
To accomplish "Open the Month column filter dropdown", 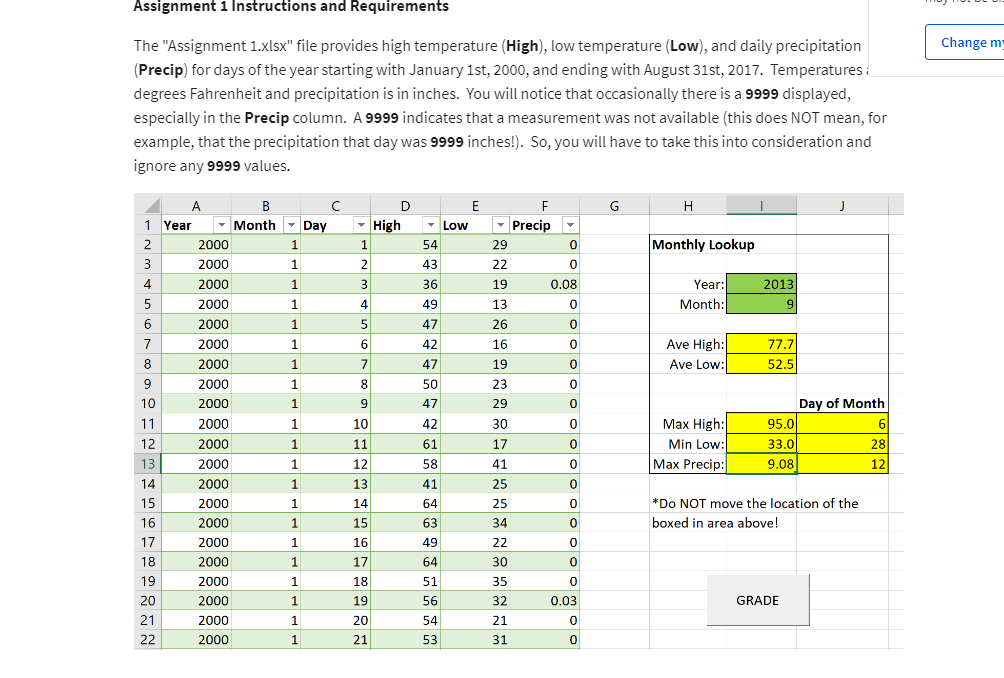I will [x=293, y=225].
